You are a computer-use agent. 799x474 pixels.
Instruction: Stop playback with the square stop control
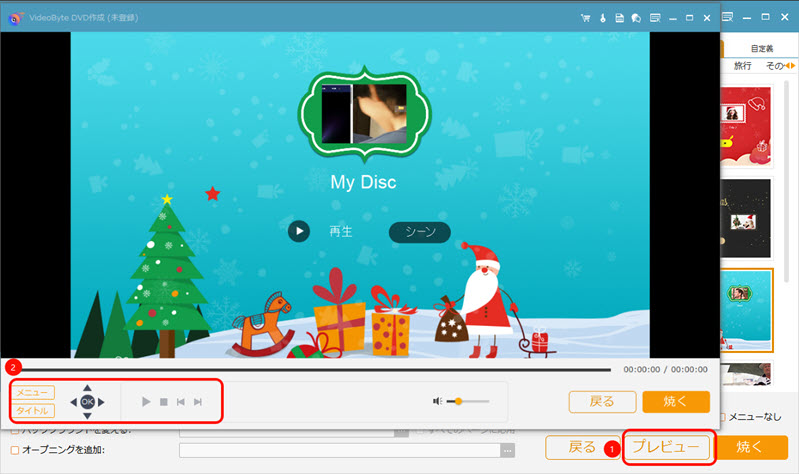[164, 402]
